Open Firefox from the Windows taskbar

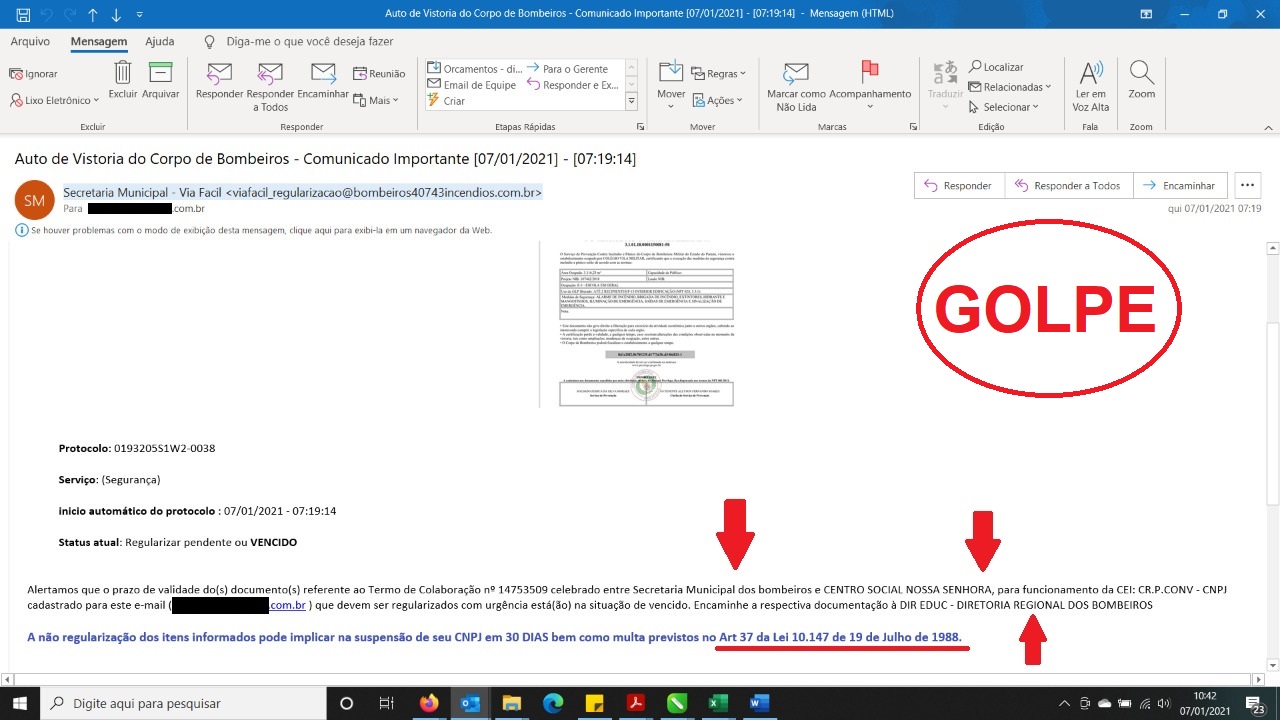(x=429, y=703)
